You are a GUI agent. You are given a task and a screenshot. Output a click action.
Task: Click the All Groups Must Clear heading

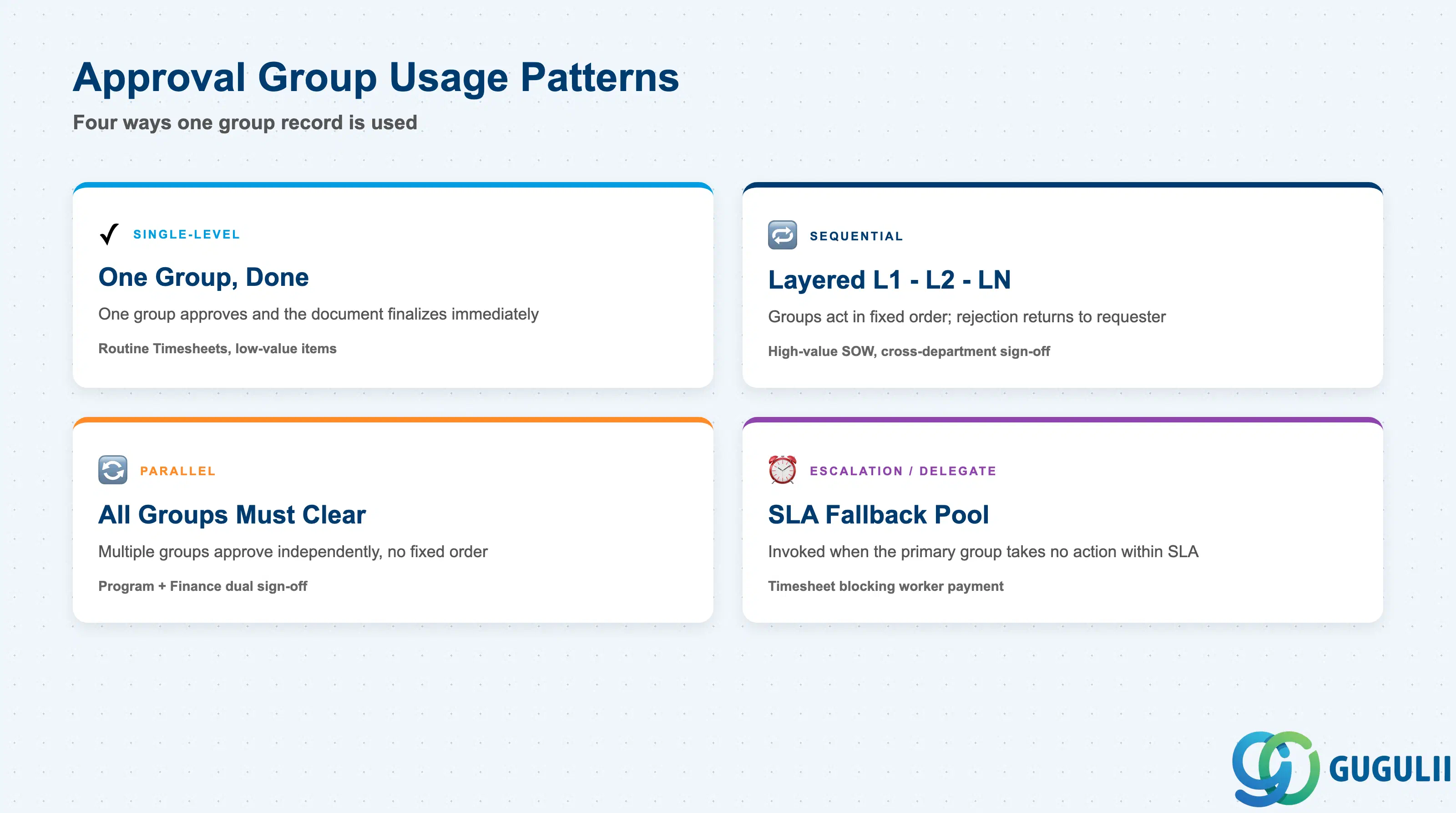coord(232,514)
